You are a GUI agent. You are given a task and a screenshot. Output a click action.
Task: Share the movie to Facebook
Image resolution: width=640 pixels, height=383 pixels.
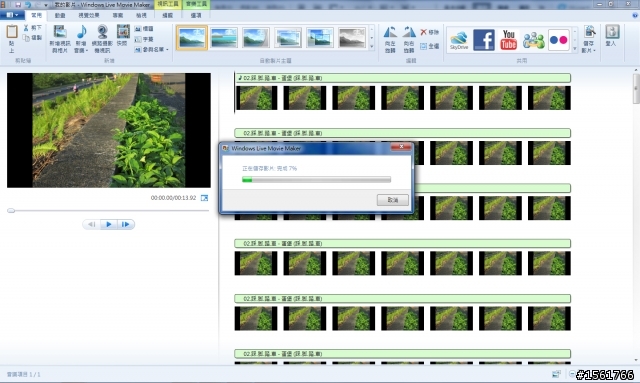tap(484, 40)
